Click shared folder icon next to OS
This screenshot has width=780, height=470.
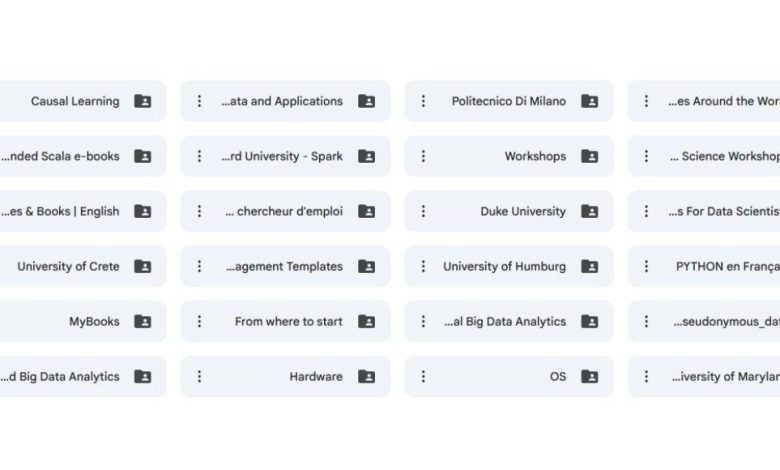(x=590, y=377)
